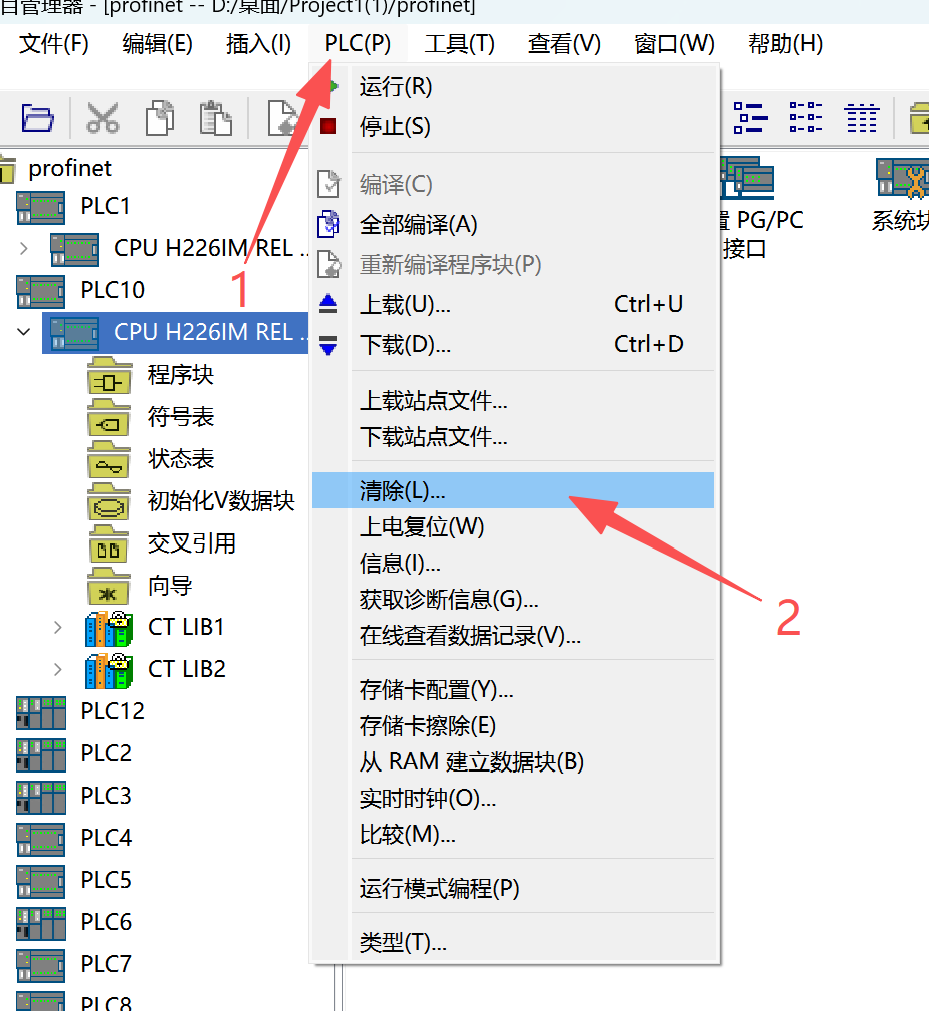Select 信息(I)... menu entry
Viewport: 929px width, 1011px height.
click(513, 564)
